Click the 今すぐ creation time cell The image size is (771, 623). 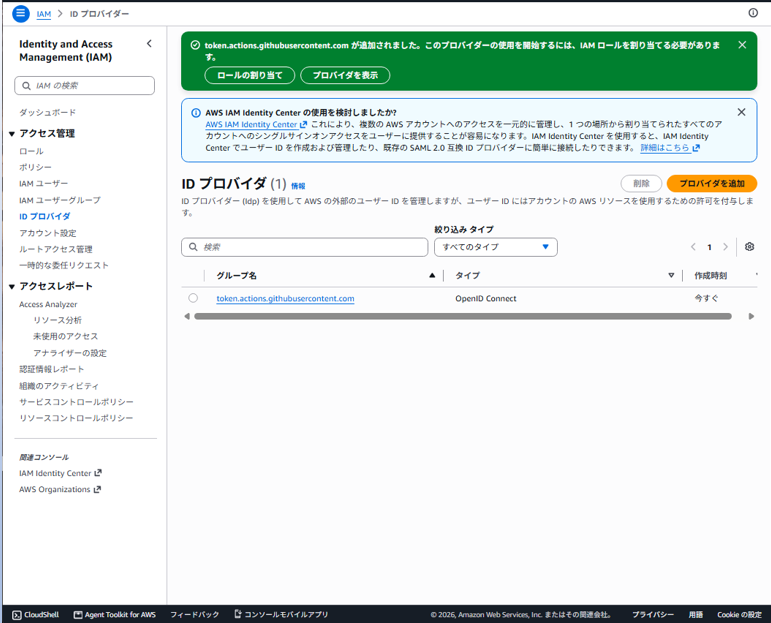click(x=706, y=298)
